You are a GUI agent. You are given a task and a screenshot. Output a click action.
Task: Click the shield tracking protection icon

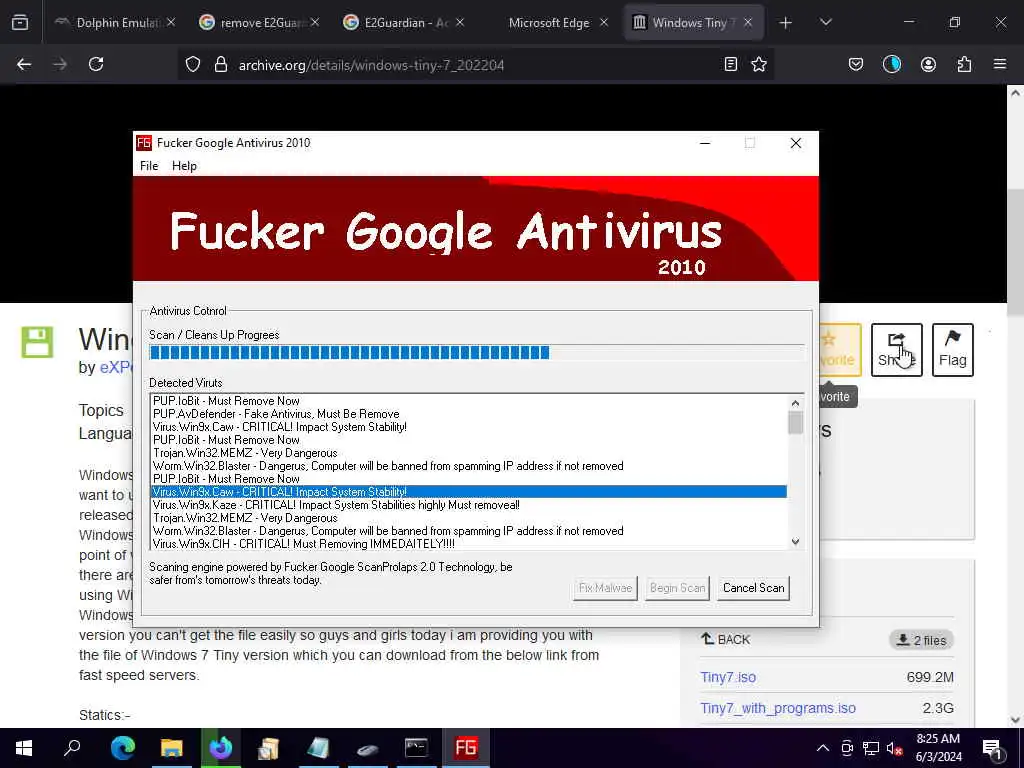pos(193,65)
